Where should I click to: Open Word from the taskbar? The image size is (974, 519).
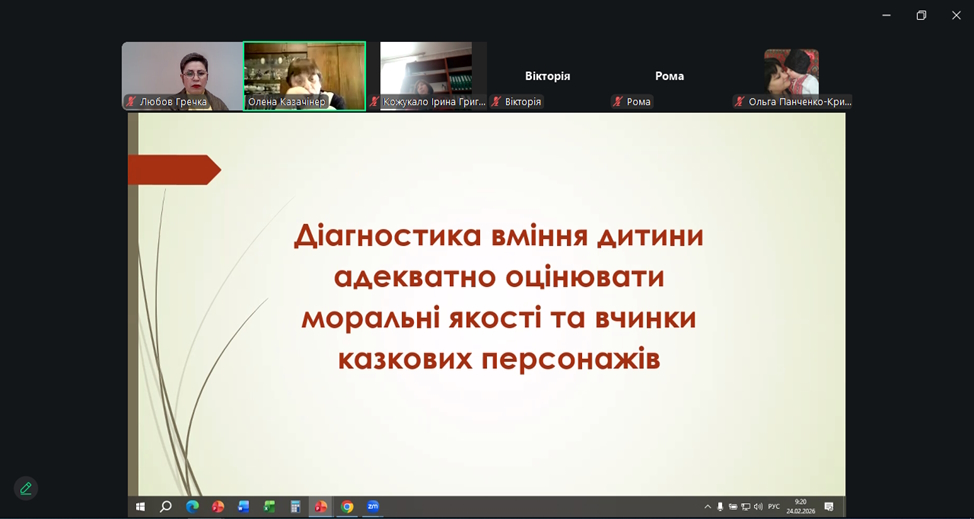coord(244,507)
